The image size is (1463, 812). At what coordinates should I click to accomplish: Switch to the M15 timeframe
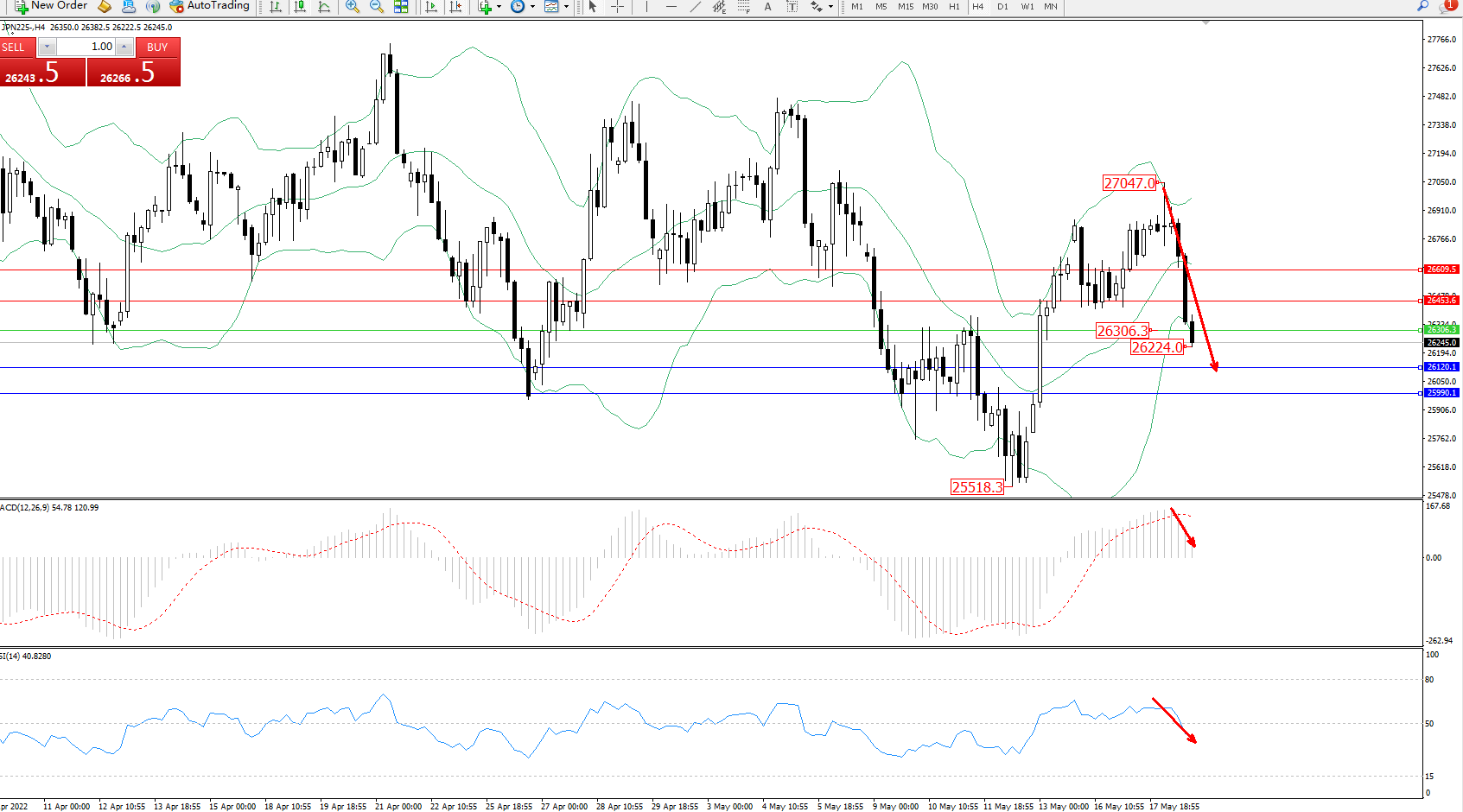905,7
